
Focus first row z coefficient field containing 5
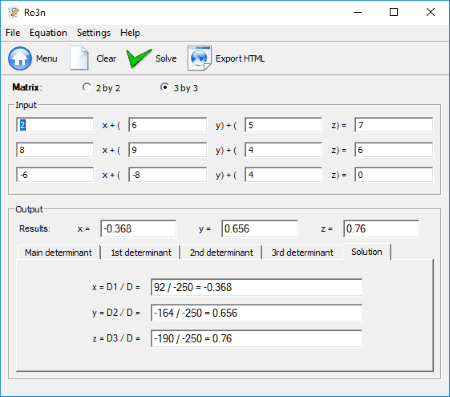[x=283, y=125]
